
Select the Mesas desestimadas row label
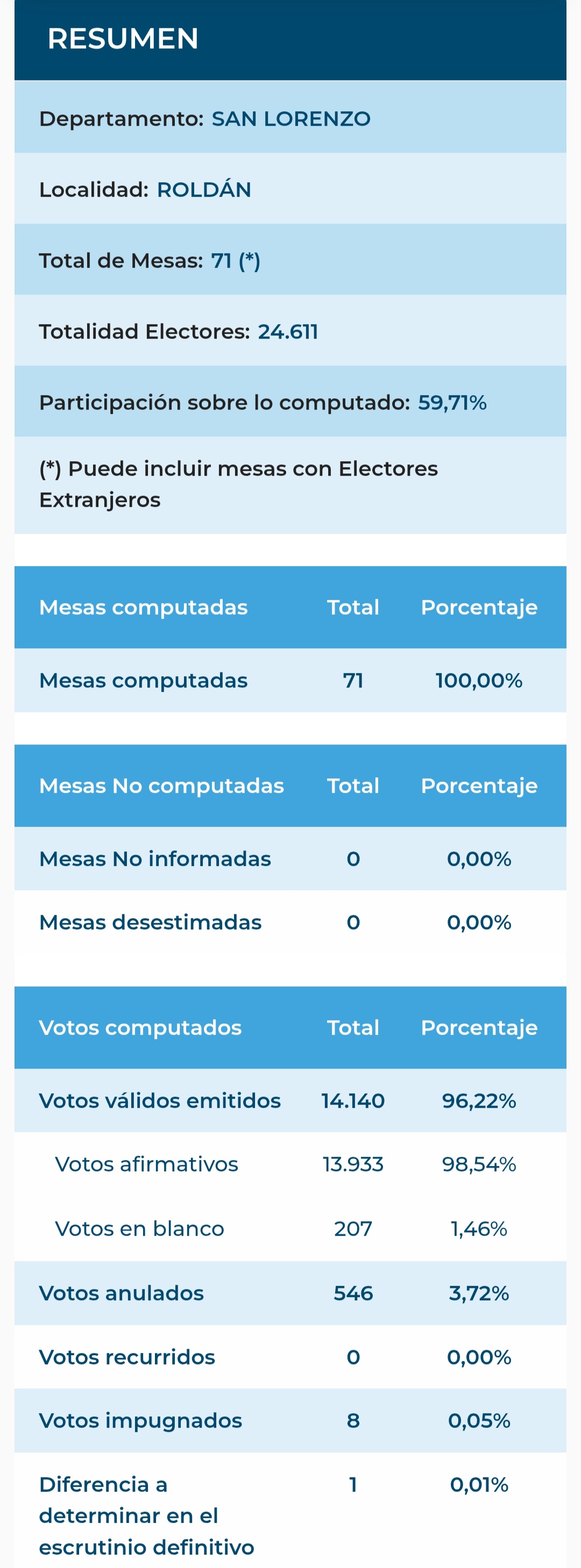(x=150, y=921)
